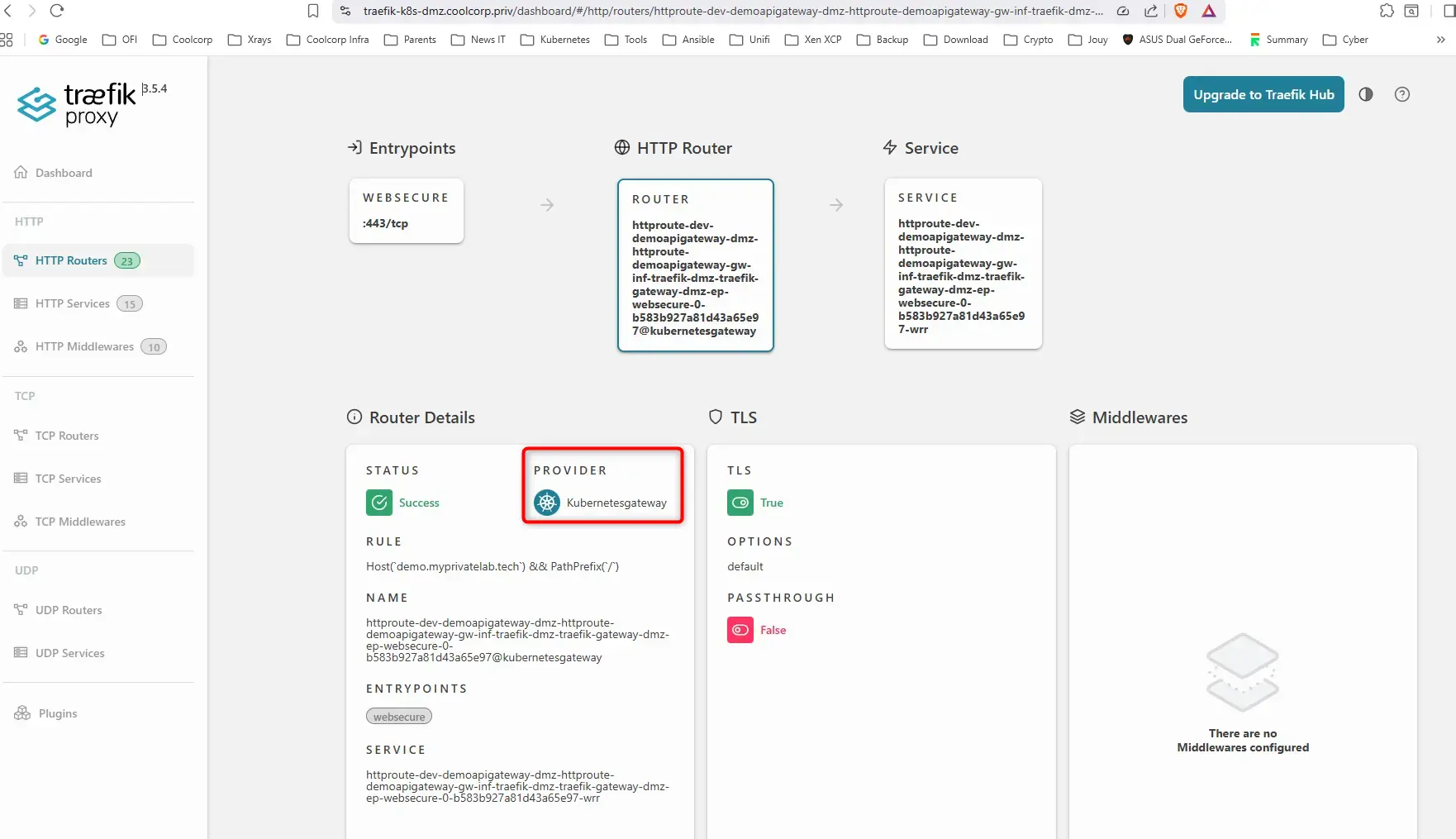Select the Dashboard icon in the sidebar
1456x839 pixels.
[x=20, y=172]
